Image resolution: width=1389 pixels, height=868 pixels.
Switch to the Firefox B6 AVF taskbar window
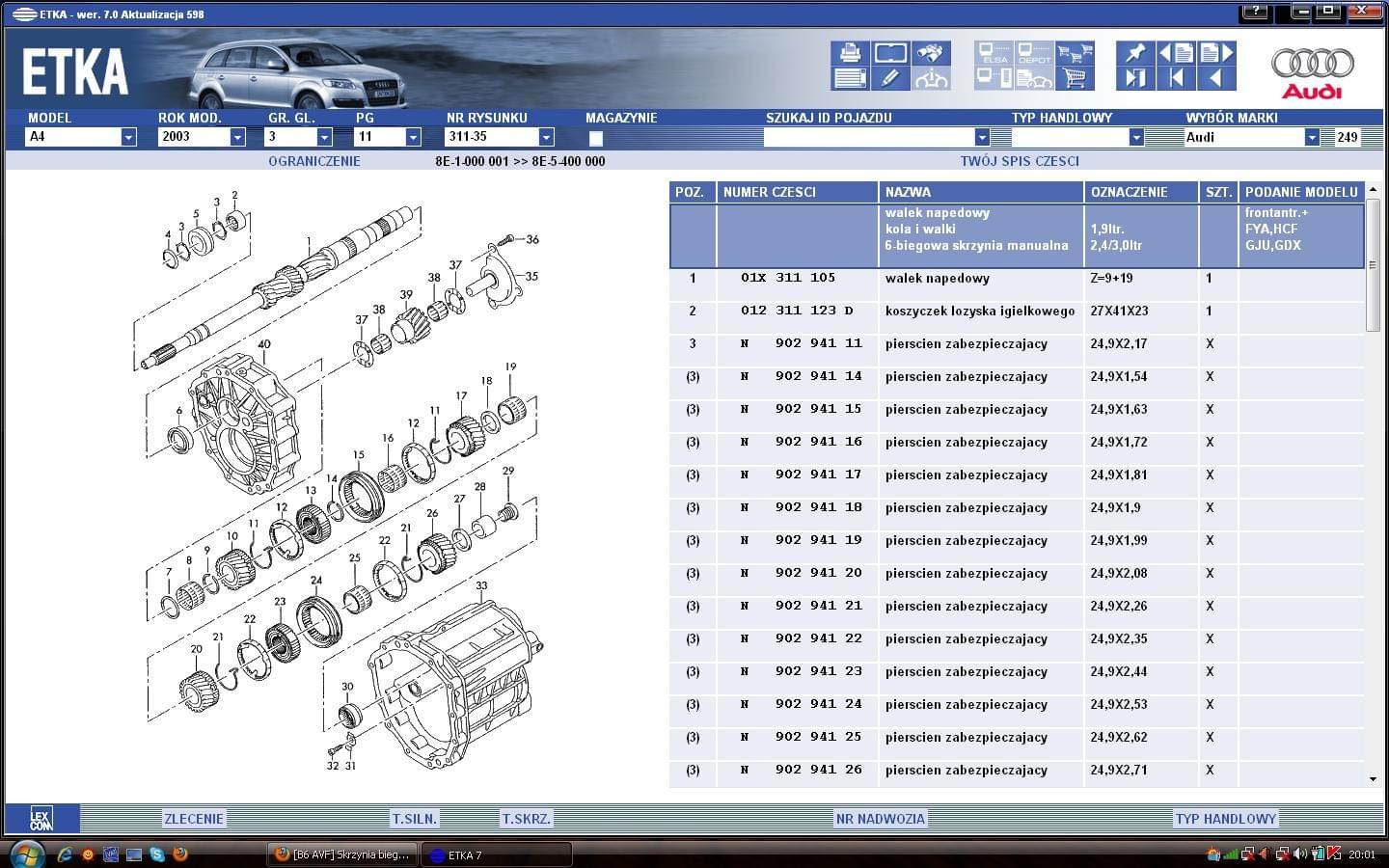(x=342, y=854)
